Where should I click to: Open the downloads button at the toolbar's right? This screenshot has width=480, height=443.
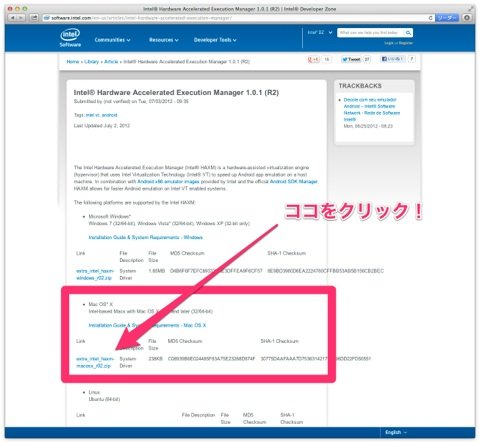click(467, 18)
